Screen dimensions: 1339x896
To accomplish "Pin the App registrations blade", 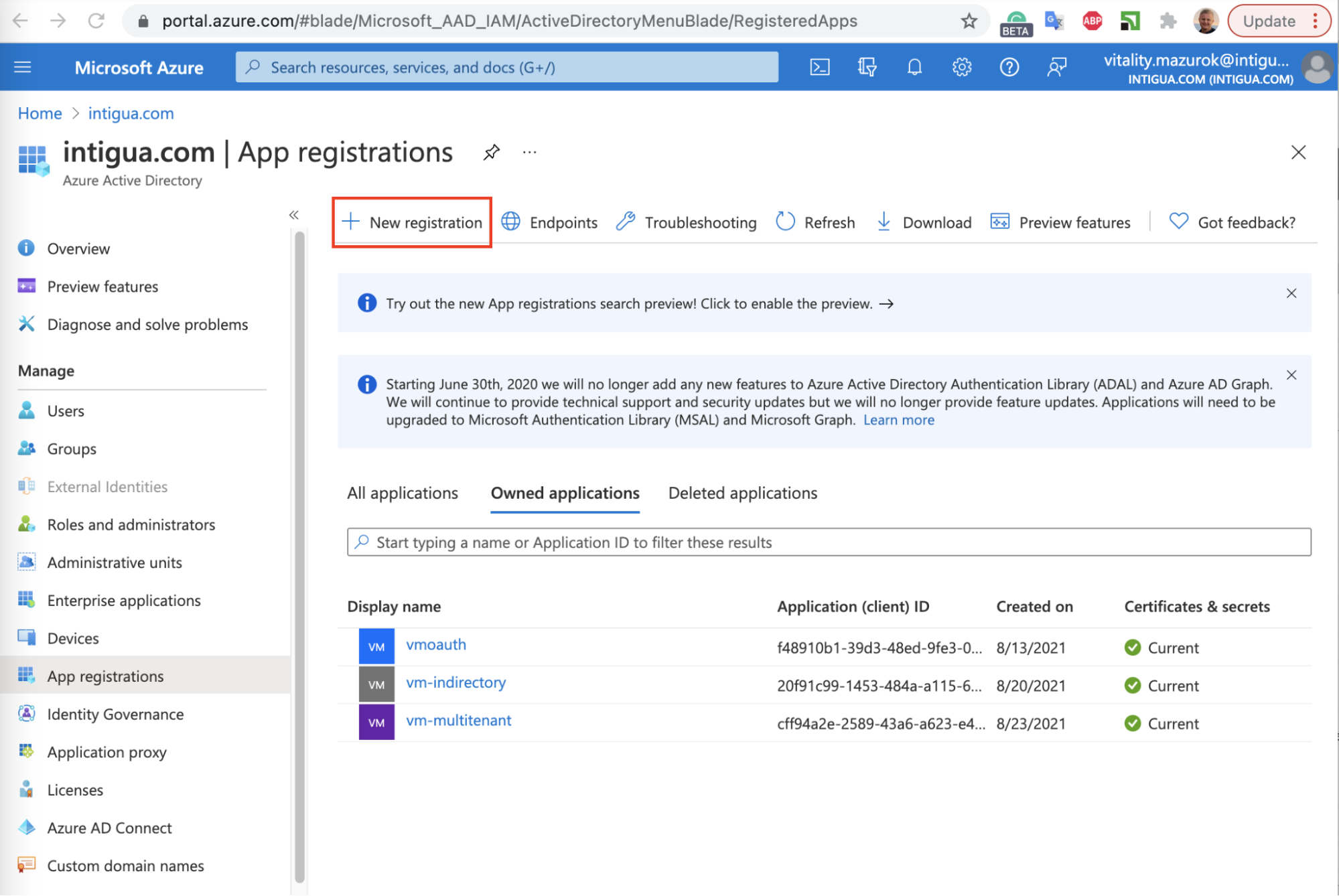I will [492, 153].
